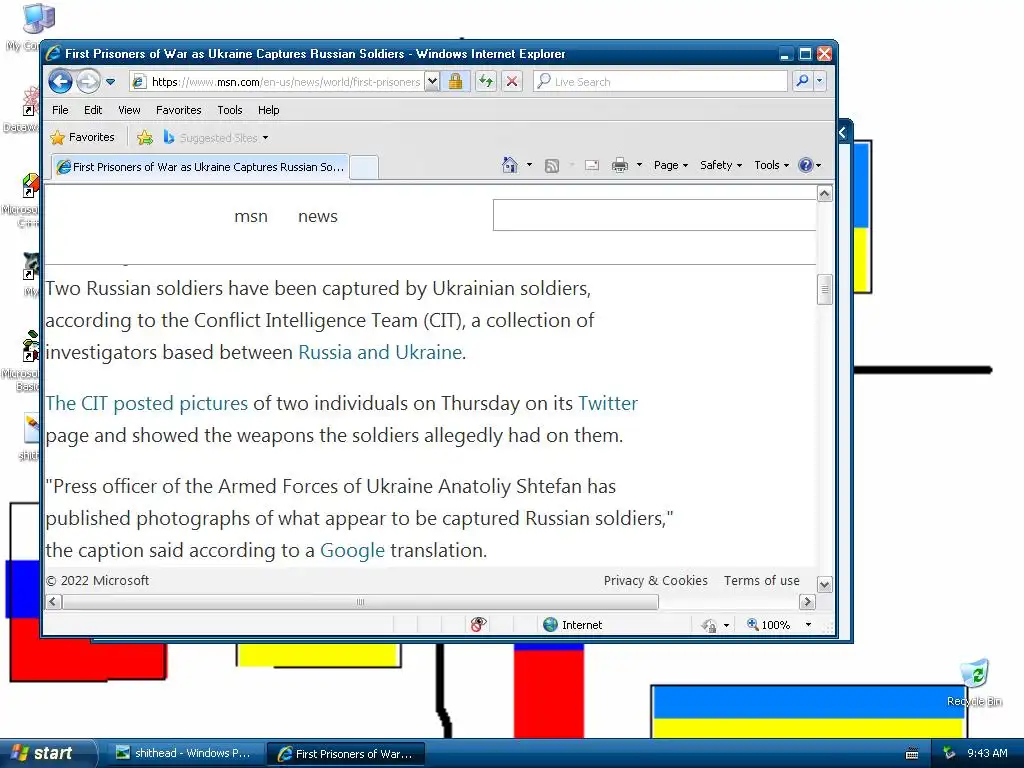This screenshot has height=768, width=1024.
Task: Open the Safety command bar menu
Action: [x=721, y=165]
